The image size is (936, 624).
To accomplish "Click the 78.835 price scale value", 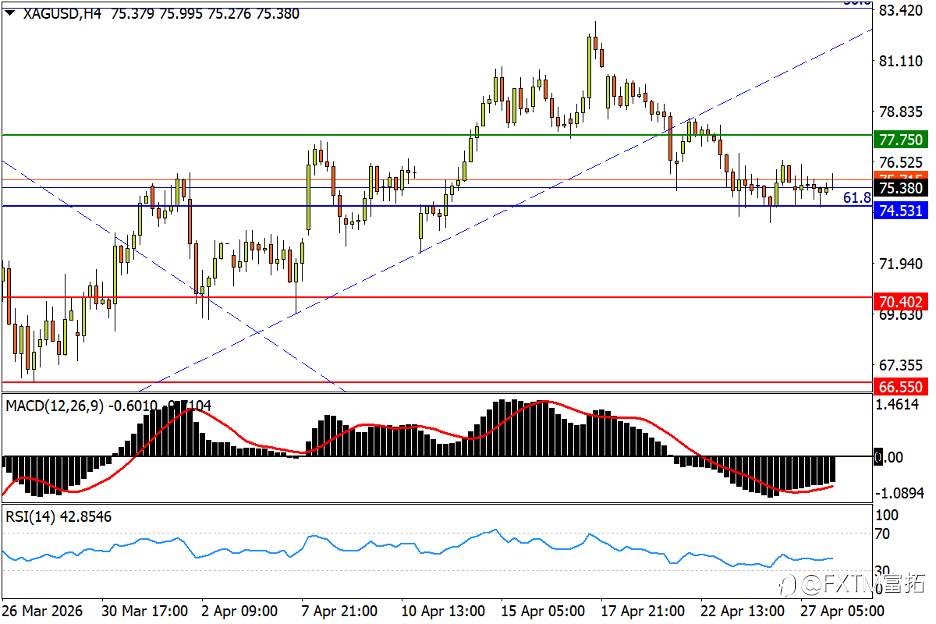I will pos(901,112).
